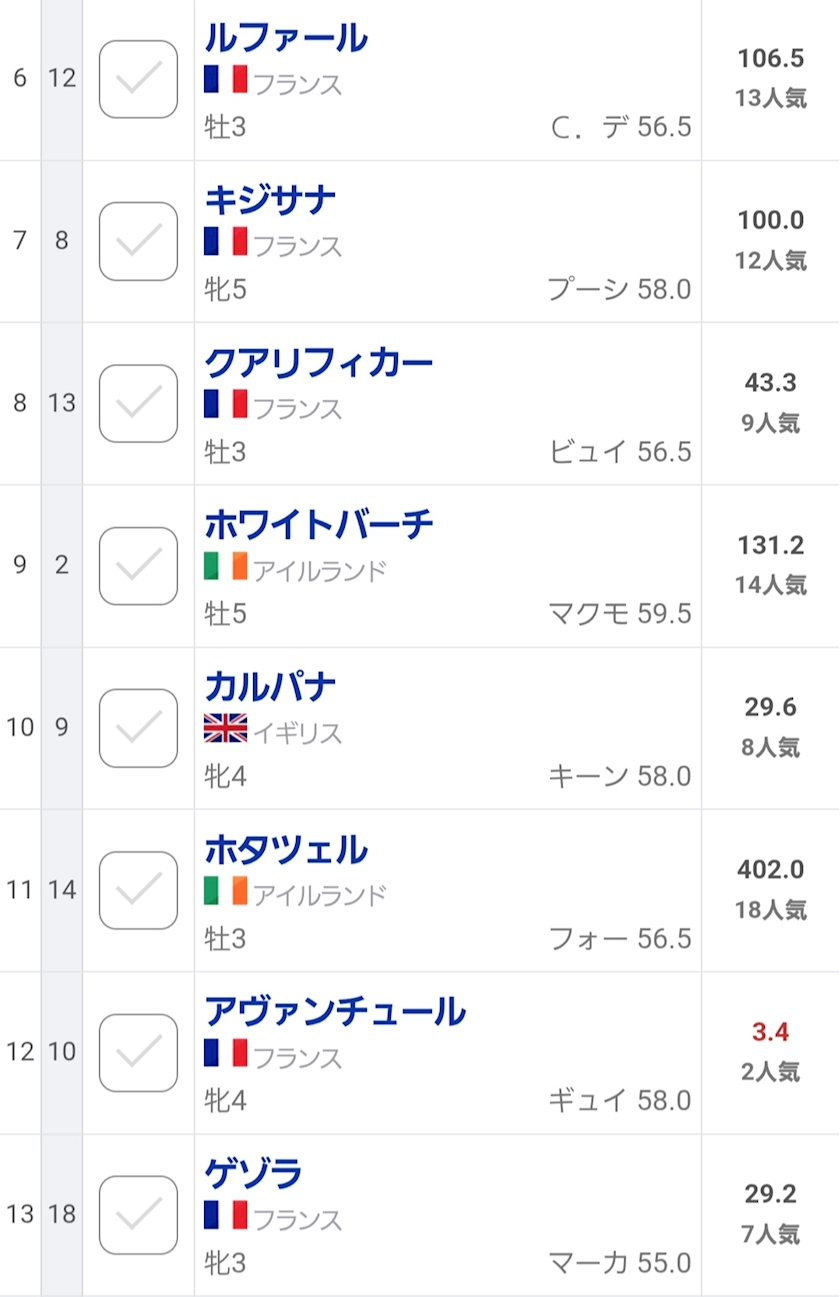Check the アヴァンチュール checkbox
The height and width of the screenshot is (1297, 840).
click(138, 1052)
